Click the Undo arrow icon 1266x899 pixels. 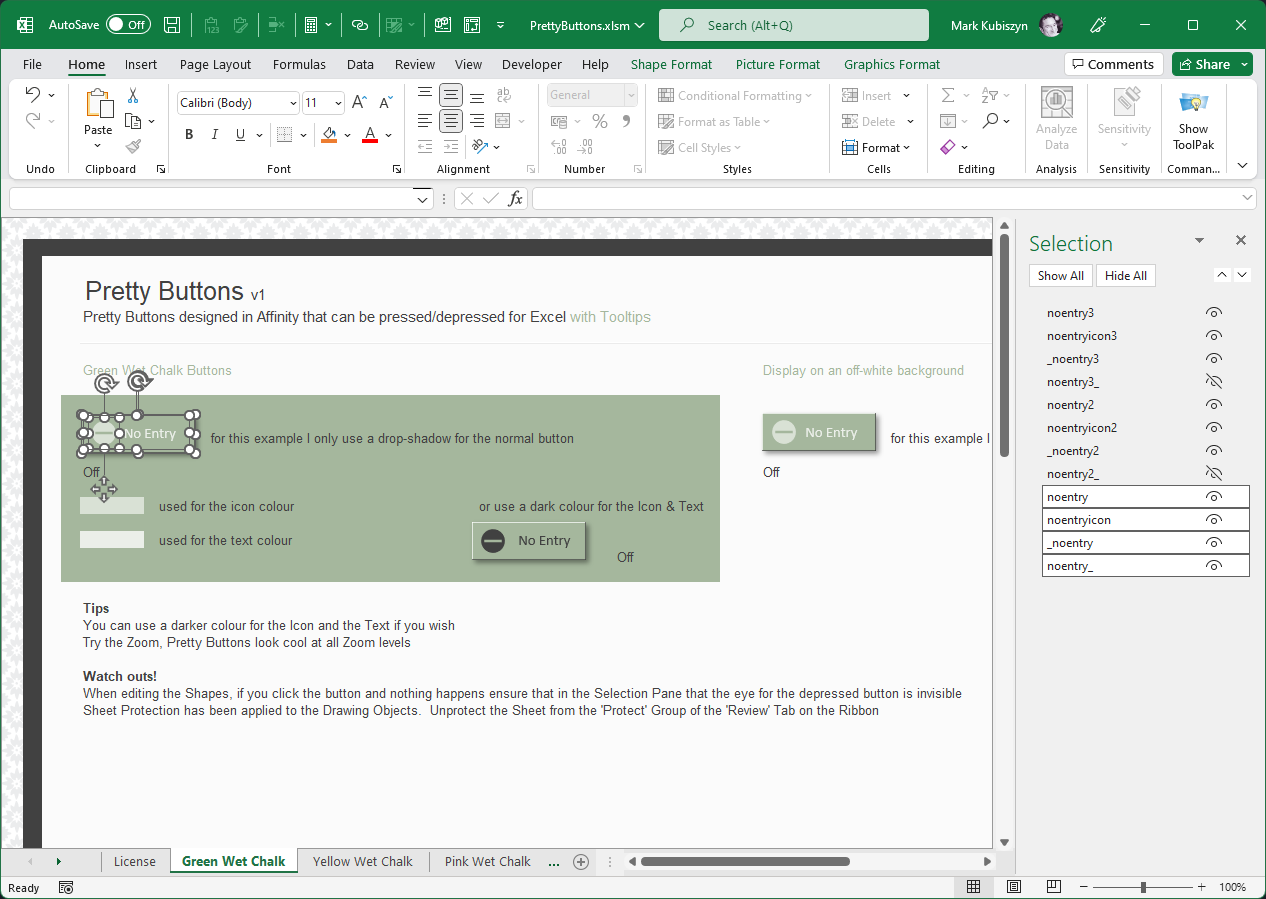(33, 95)
